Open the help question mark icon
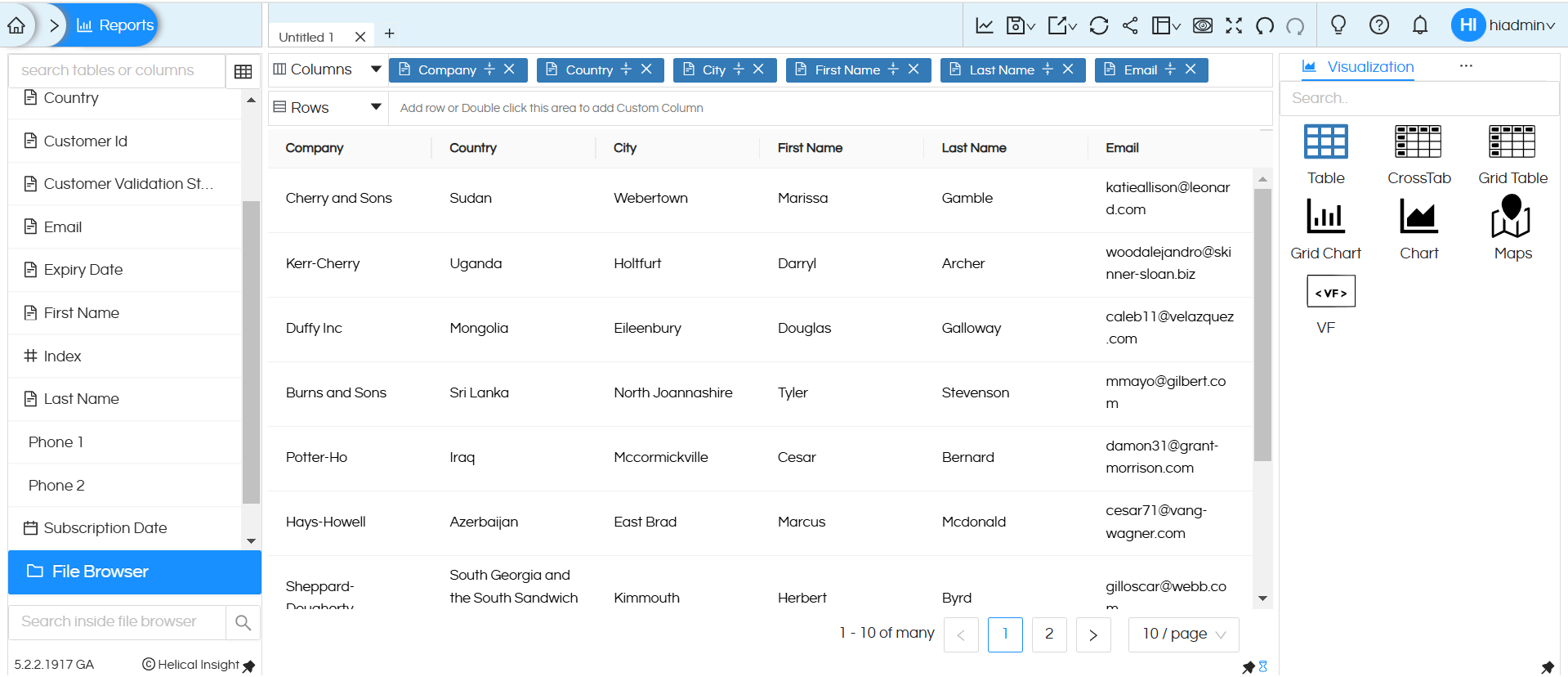Viewport: 1568px width, 677px height. [x=1379, y=25]
